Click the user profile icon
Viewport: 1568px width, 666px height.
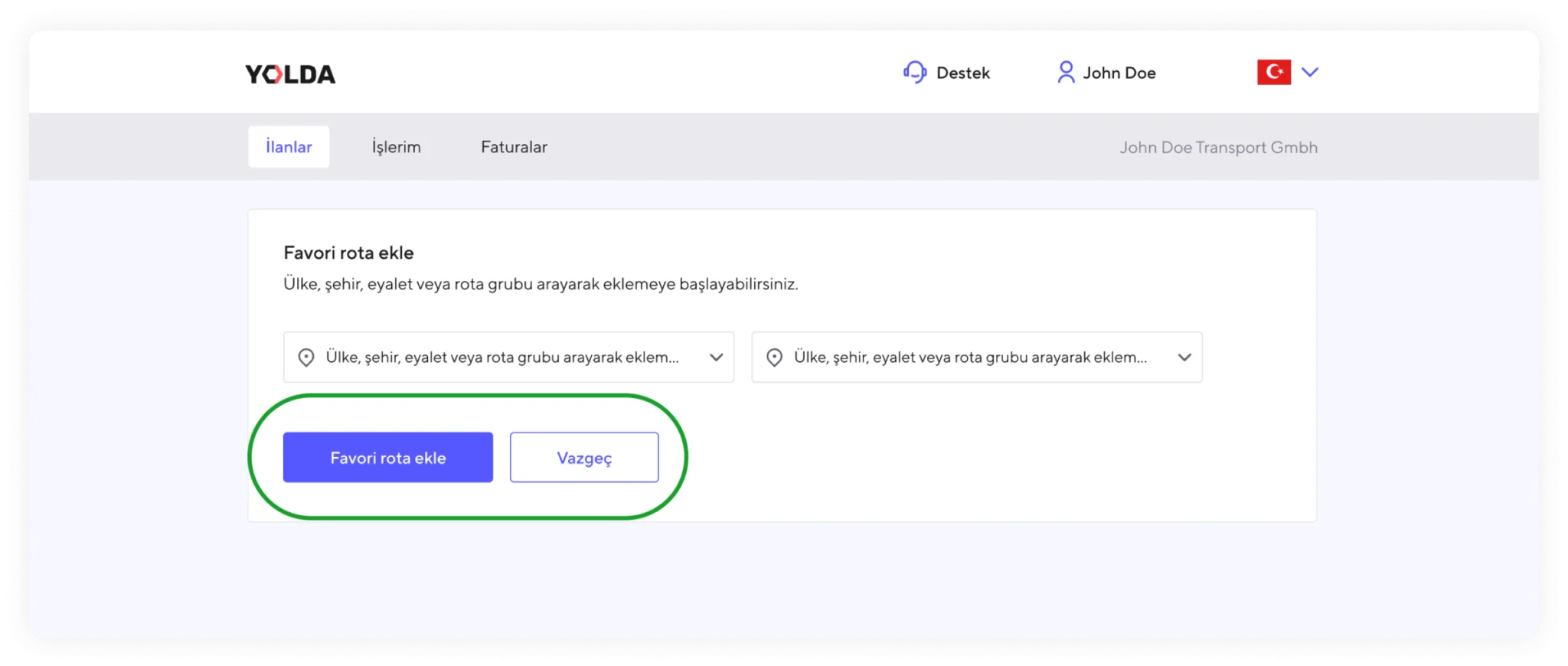point(1065,73)
